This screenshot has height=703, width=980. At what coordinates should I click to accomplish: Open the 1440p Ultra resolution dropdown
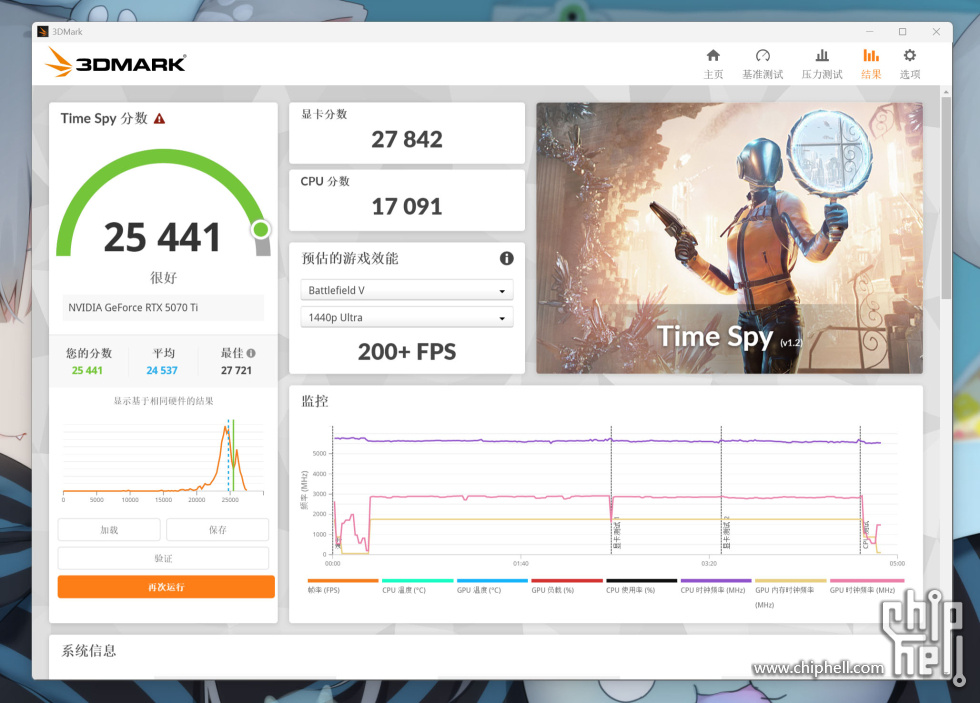click(x=407, y=317)
